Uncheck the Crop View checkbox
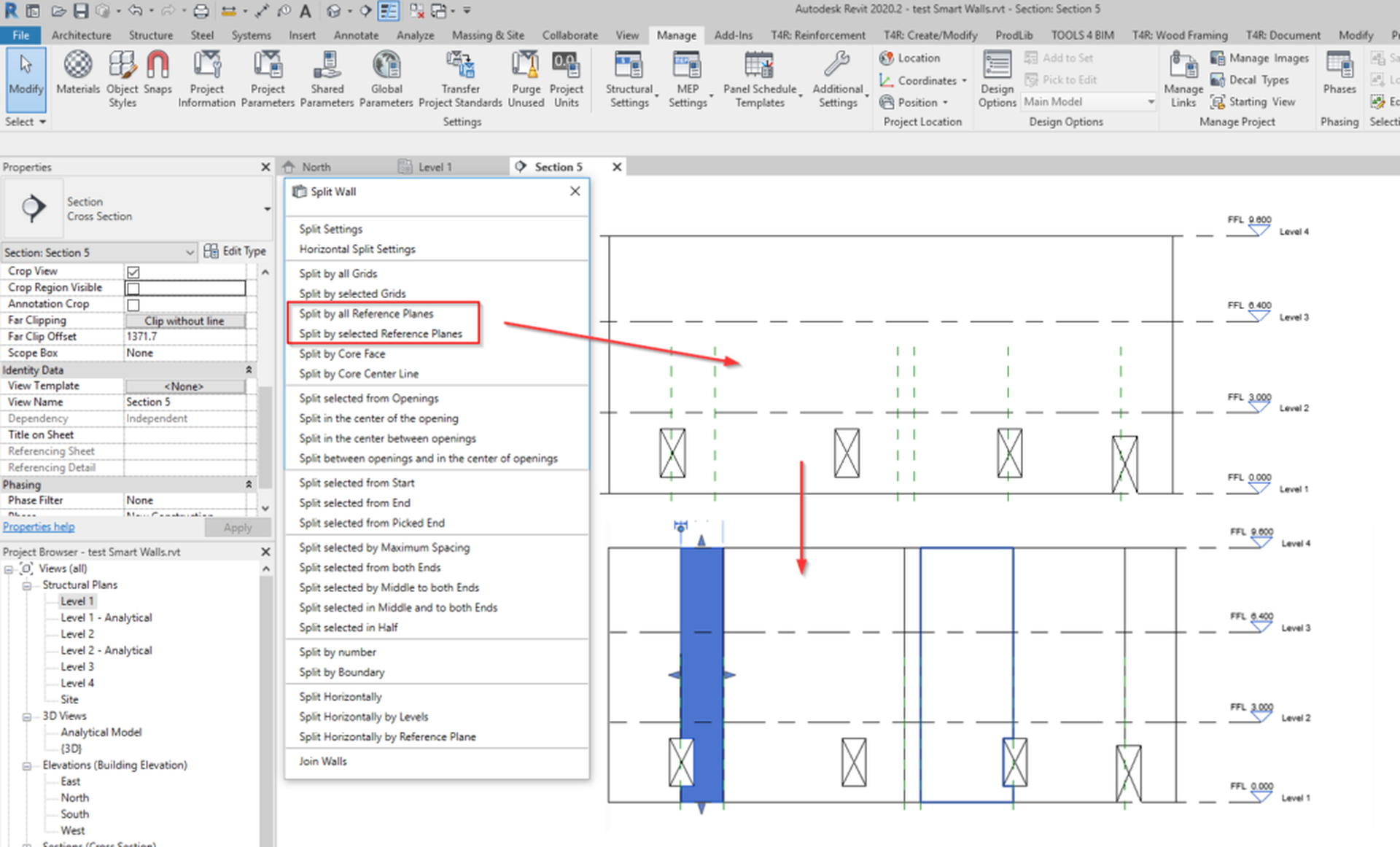This screenshot has width=1400, height=847. (134, 270)
